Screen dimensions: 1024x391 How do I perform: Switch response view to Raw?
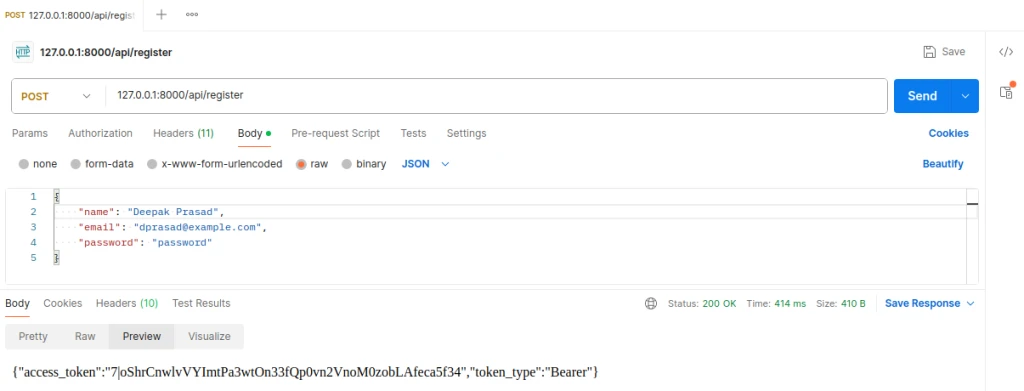(x=85, y=337)
